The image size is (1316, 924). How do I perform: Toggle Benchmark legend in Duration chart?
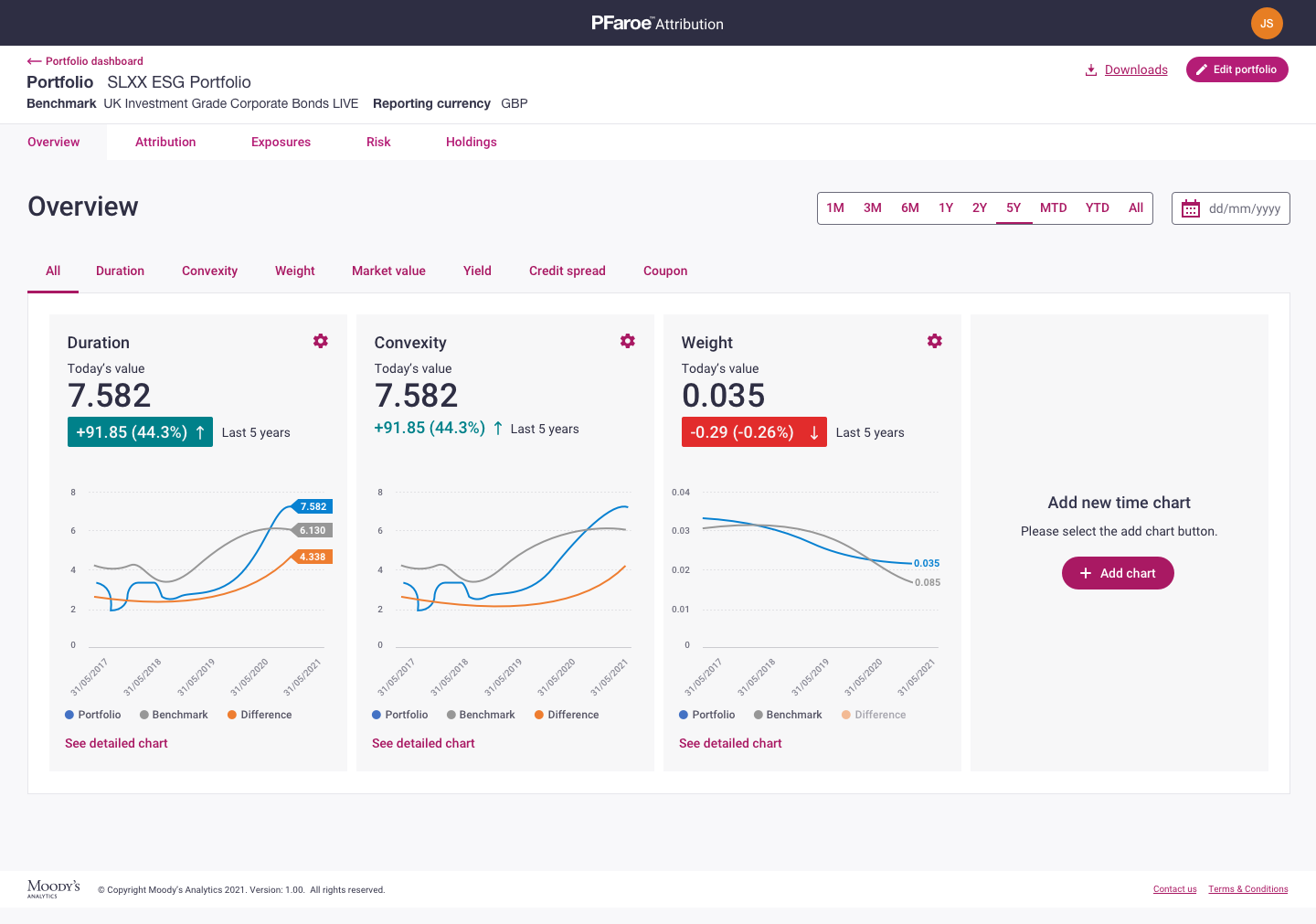click(174, 715)
